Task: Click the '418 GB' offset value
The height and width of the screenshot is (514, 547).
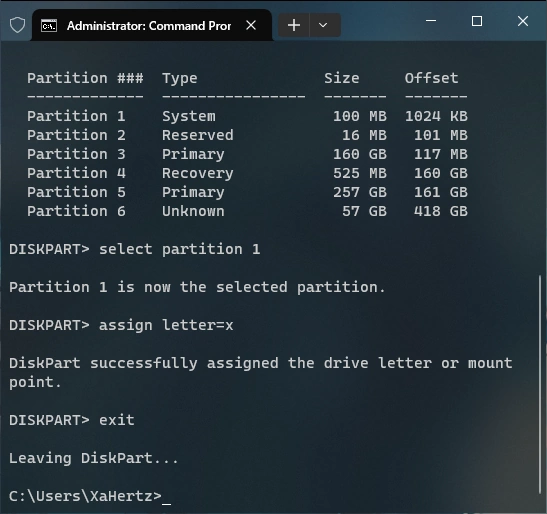Action: tap(441, 211)
